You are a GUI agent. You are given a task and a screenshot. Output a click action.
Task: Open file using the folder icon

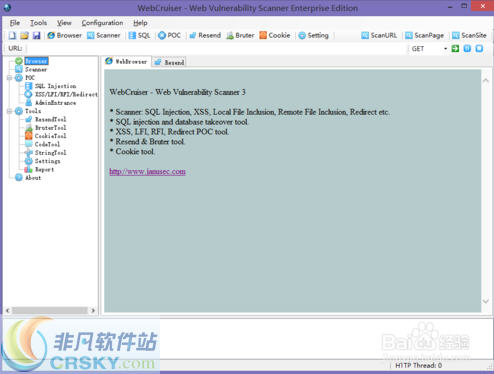tap(24, 35)
